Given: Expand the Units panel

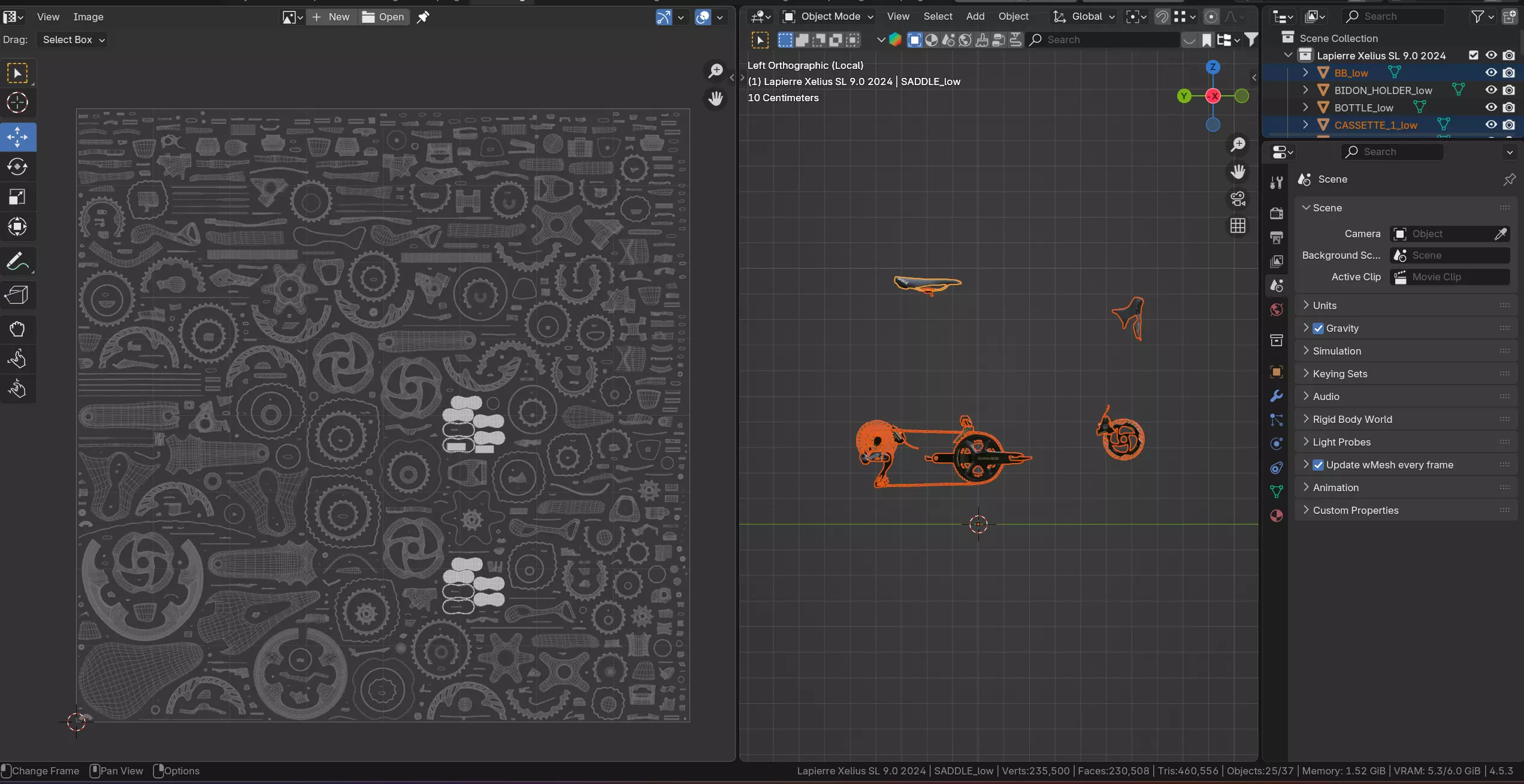Looking at the screenshot, I should tap(1325, 305).
